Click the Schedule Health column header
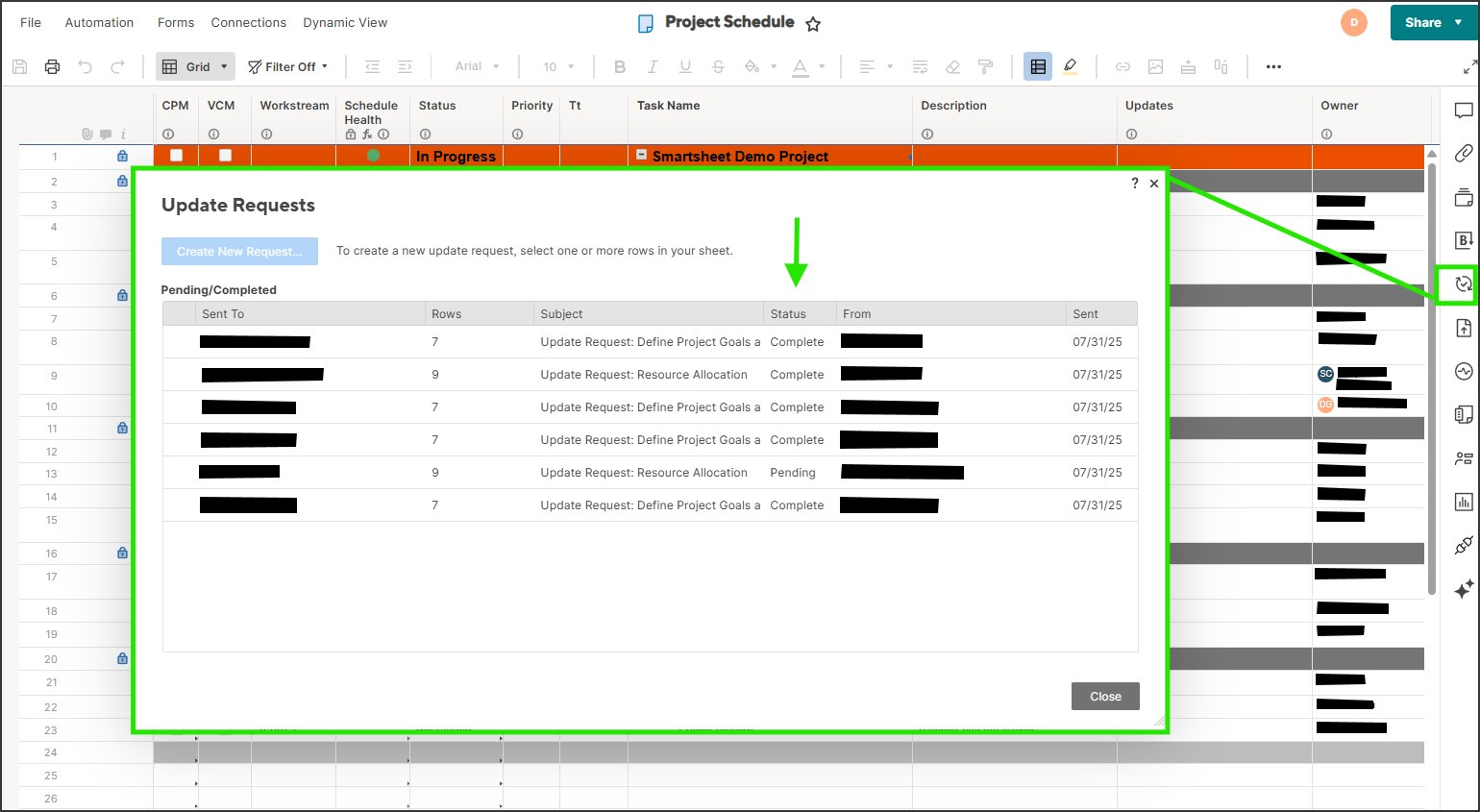Image resolution: width=1480 pixels, height=812 pixels. 371,112
